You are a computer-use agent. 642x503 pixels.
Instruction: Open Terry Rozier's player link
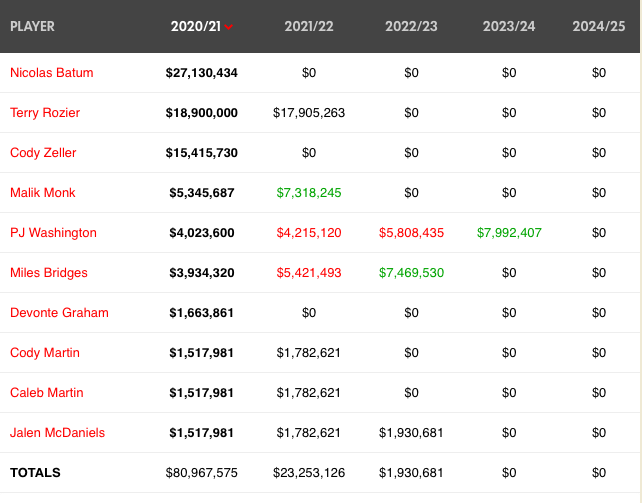(45, 113)
